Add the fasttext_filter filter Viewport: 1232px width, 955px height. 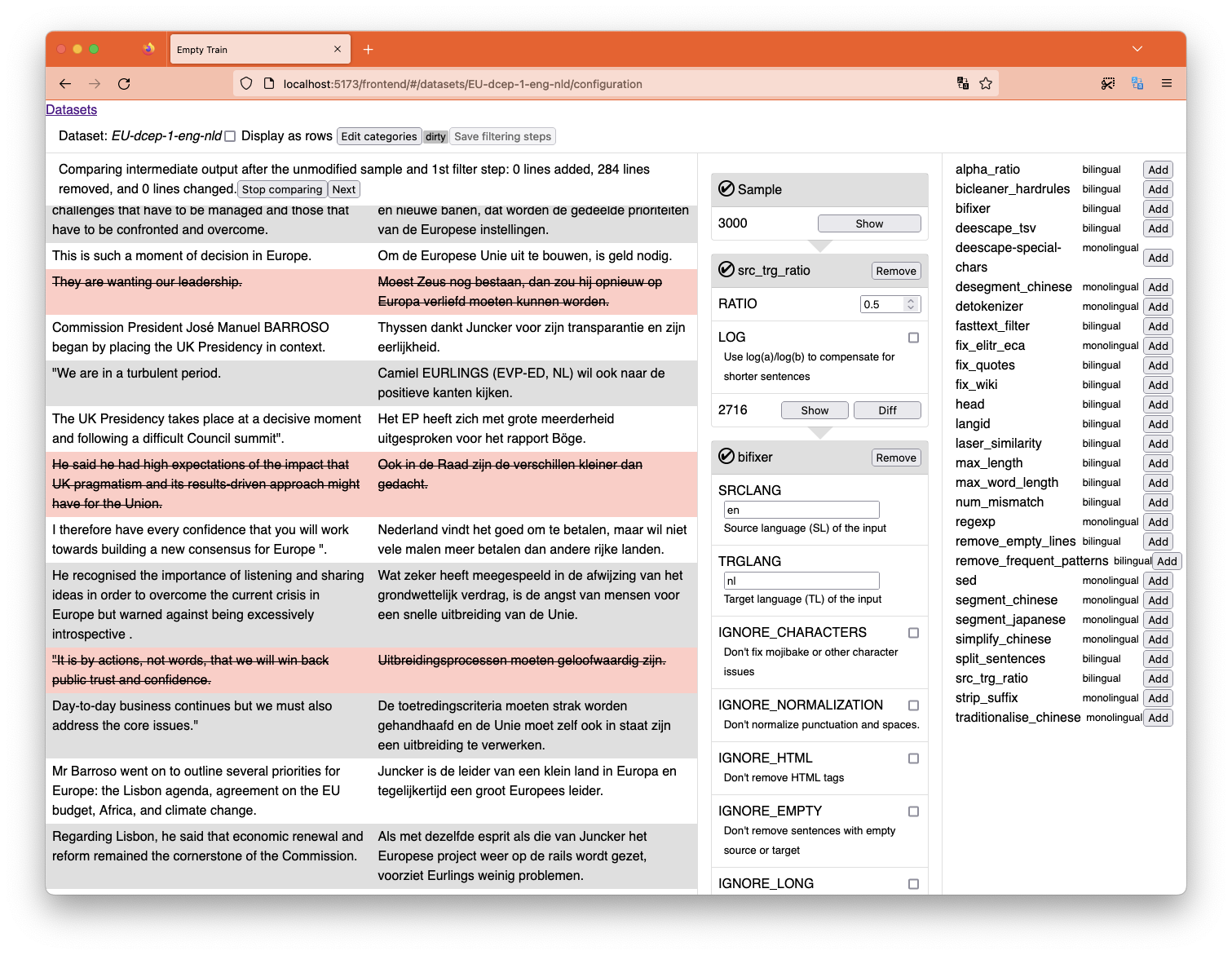[1158, 326]
